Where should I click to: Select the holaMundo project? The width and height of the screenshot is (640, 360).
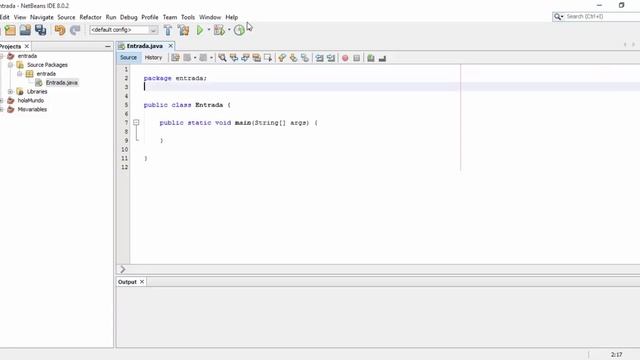pos(30,100)
